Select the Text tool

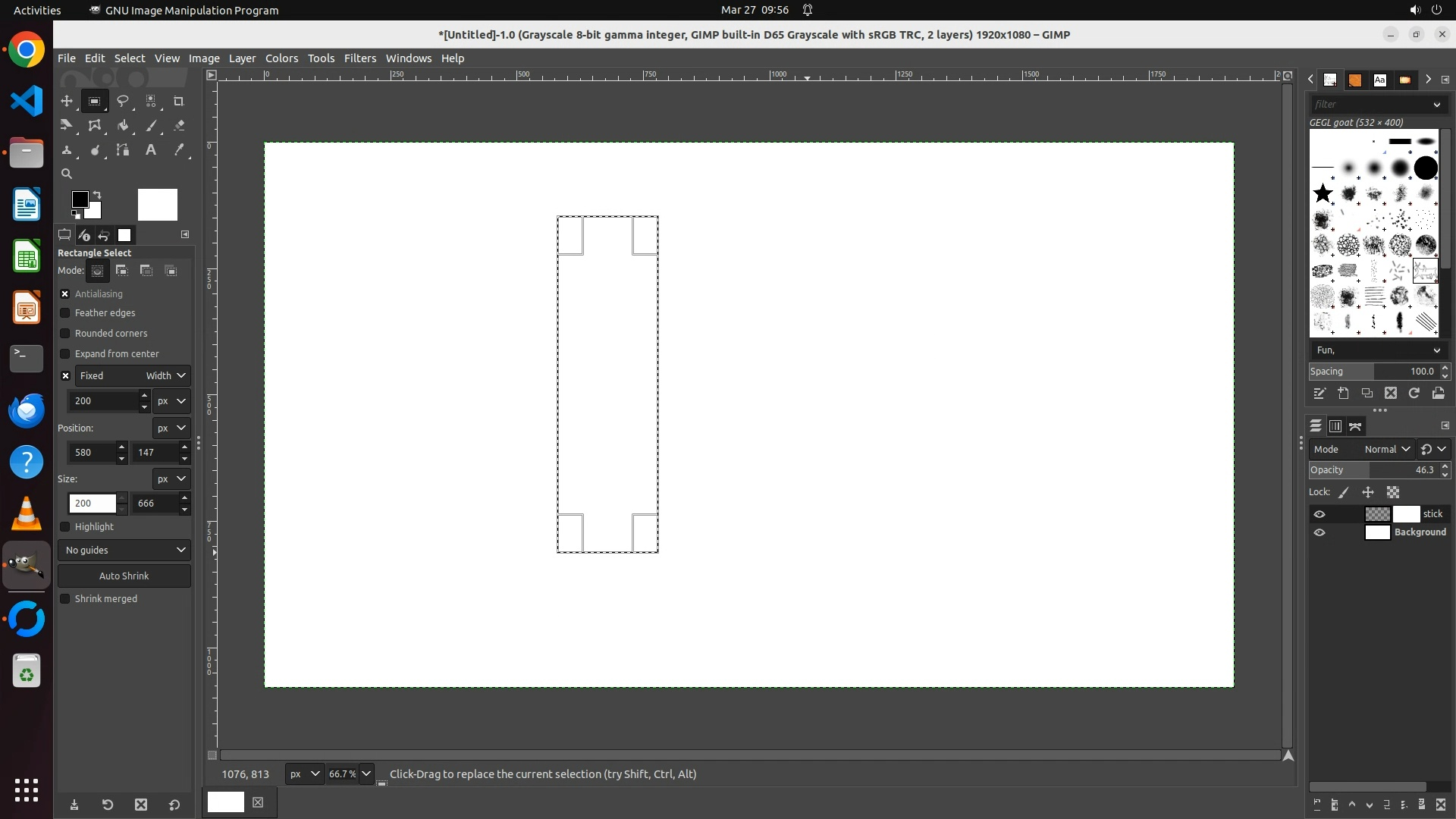click(151, 150)
